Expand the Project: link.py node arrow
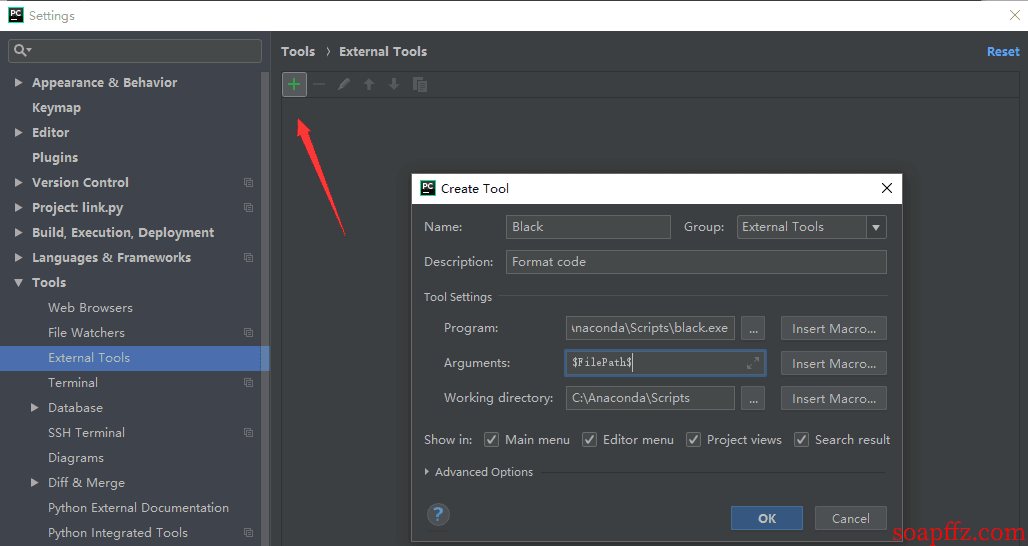Image resolution: width=1028 pixels, height=546 pixels. click(x=18, y=207)
